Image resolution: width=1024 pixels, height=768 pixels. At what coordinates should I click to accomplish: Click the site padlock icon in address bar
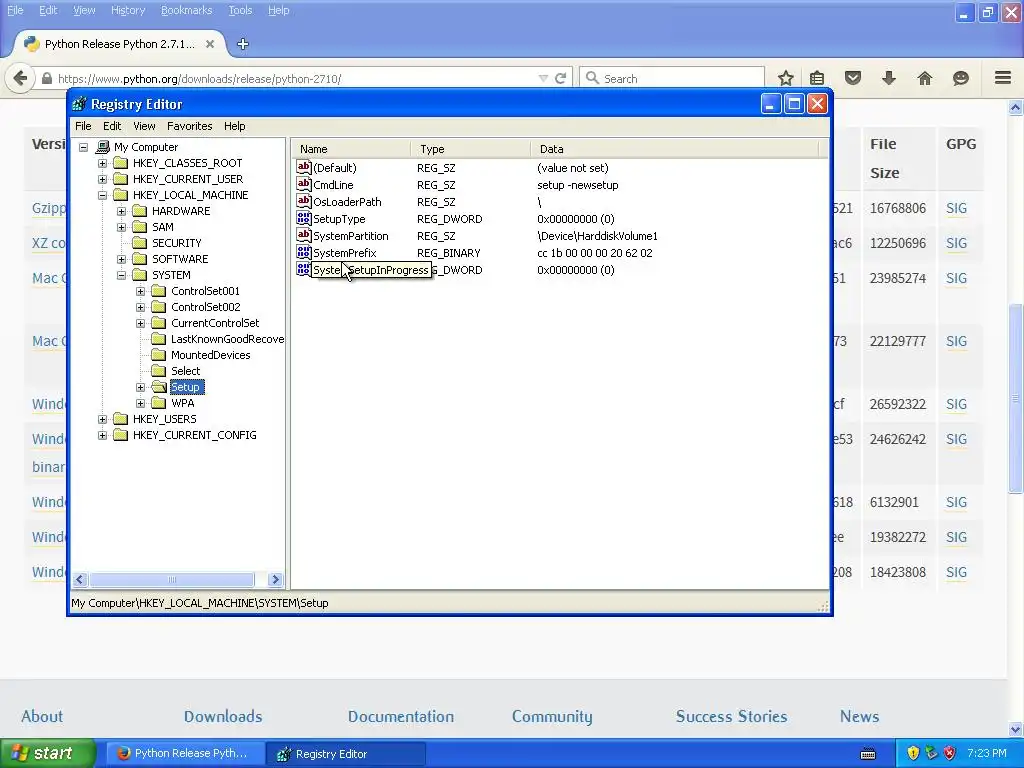pos(46,78)
